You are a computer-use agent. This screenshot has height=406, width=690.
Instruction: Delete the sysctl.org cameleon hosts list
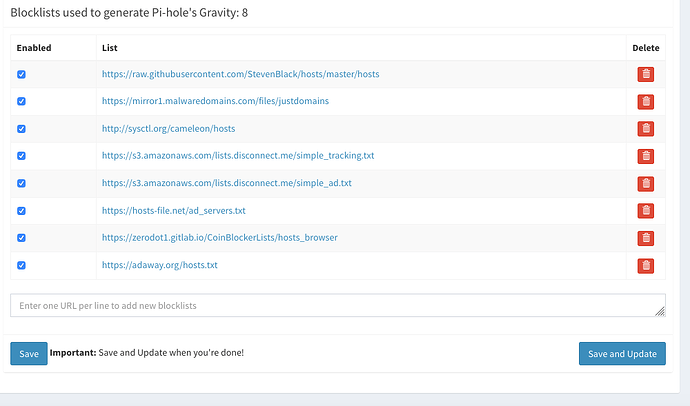[645, 128]
